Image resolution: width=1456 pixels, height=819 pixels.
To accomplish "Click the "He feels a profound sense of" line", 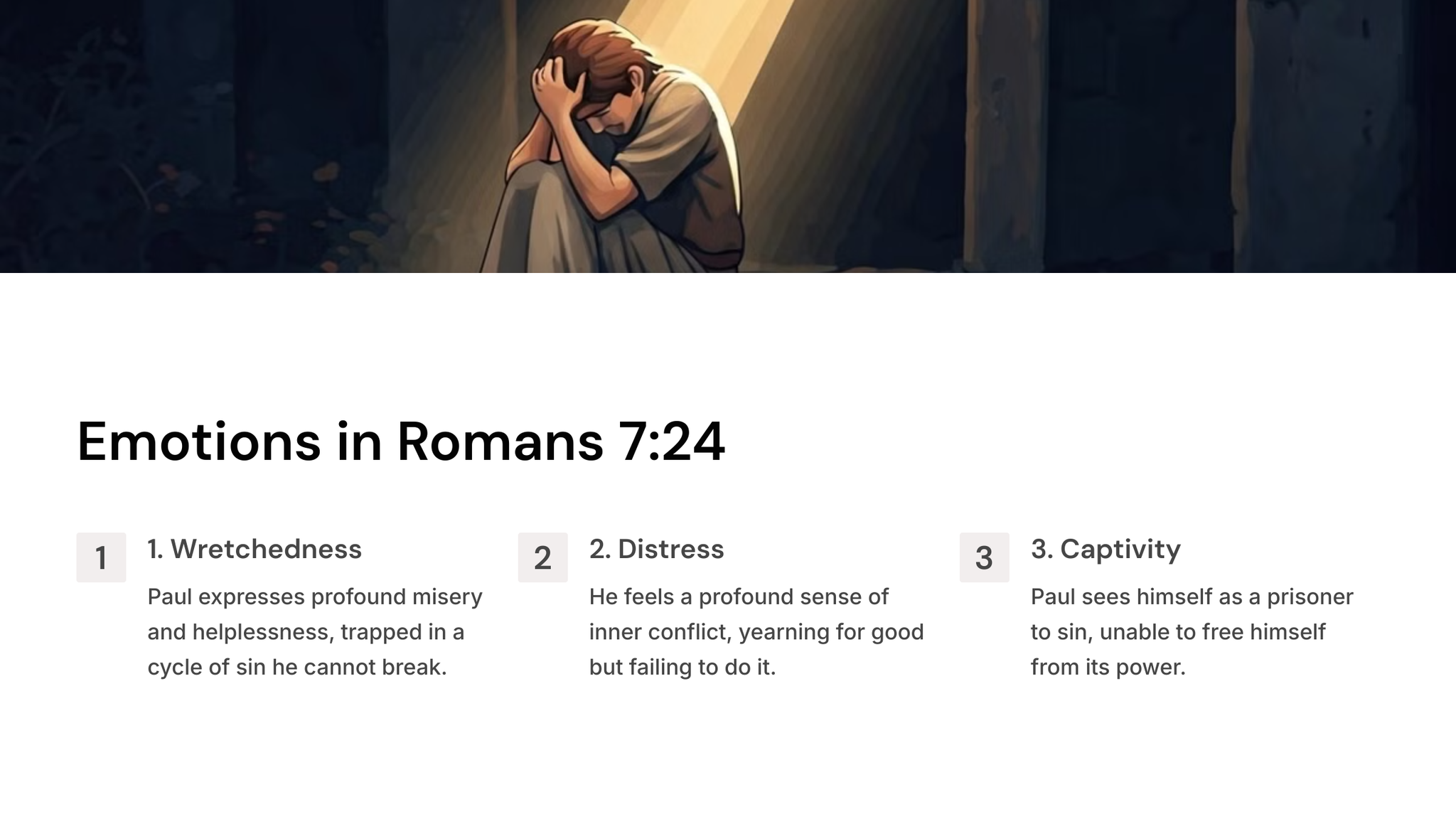I will tap(739, 596).
